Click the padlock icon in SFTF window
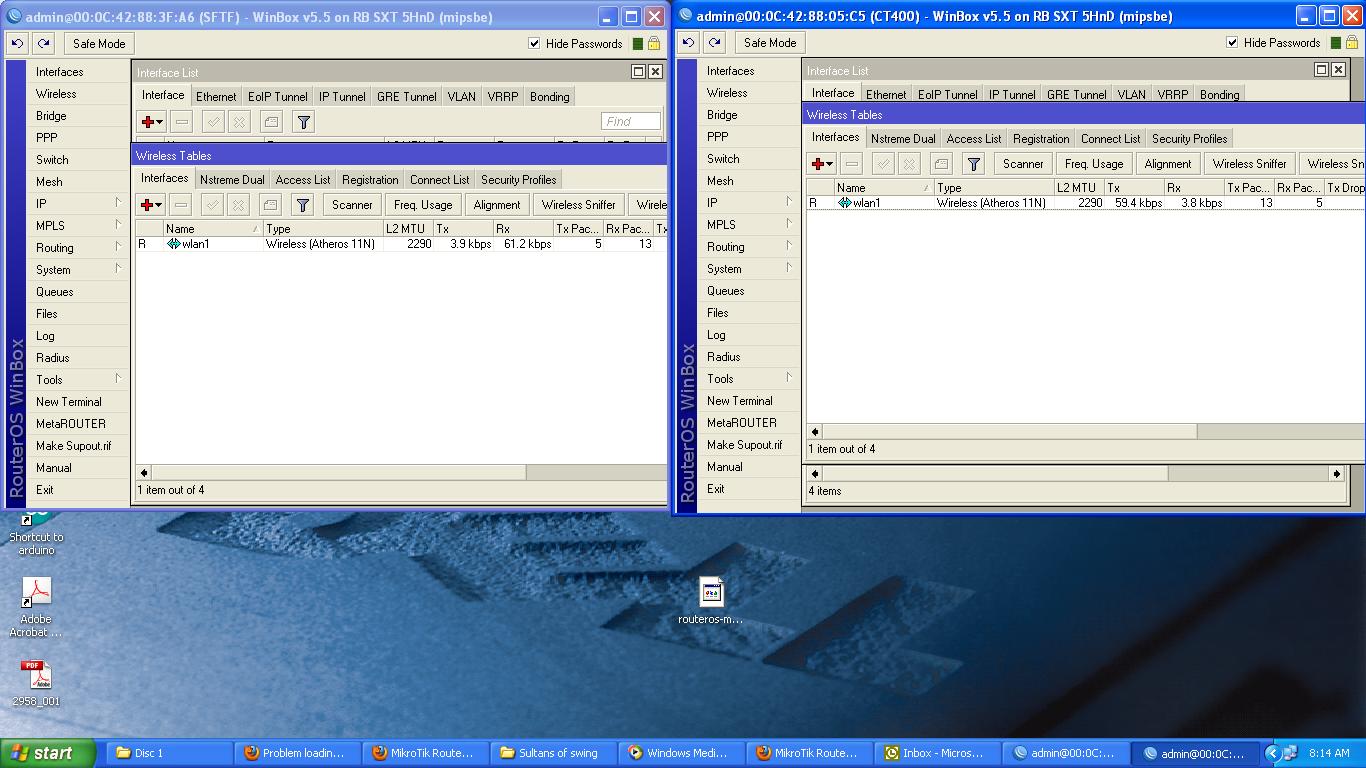The height and width of the screenshot is (768, 1366). 654,44
